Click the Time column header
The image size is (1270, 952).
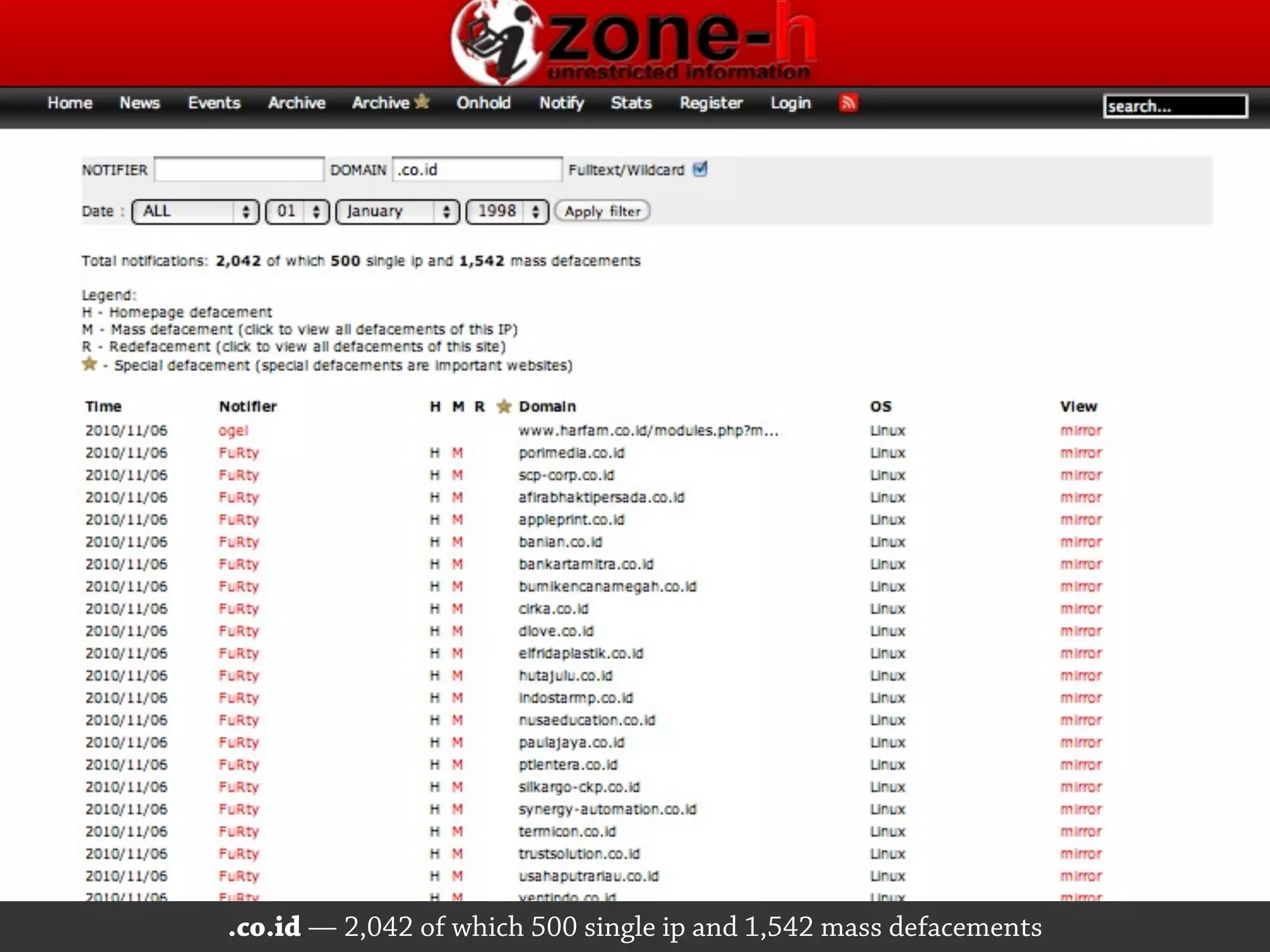click(104, 407)
